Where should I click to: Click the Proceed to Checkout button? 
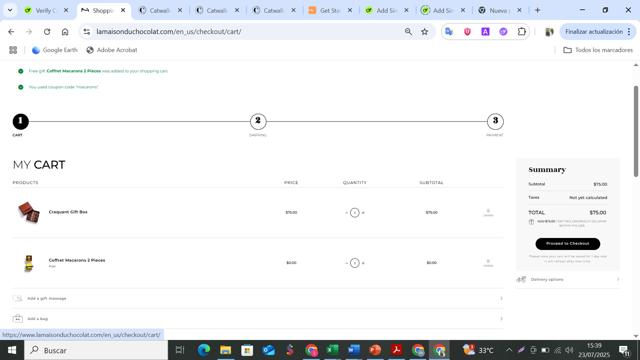(568, 244)
